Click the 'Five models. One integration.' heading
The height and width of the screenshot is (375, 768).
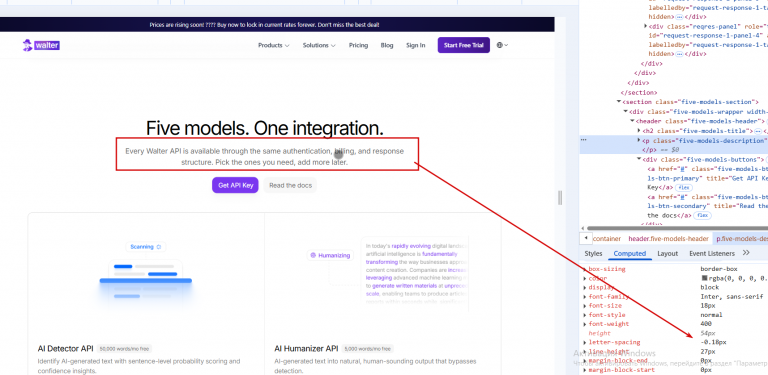[265, 128]
